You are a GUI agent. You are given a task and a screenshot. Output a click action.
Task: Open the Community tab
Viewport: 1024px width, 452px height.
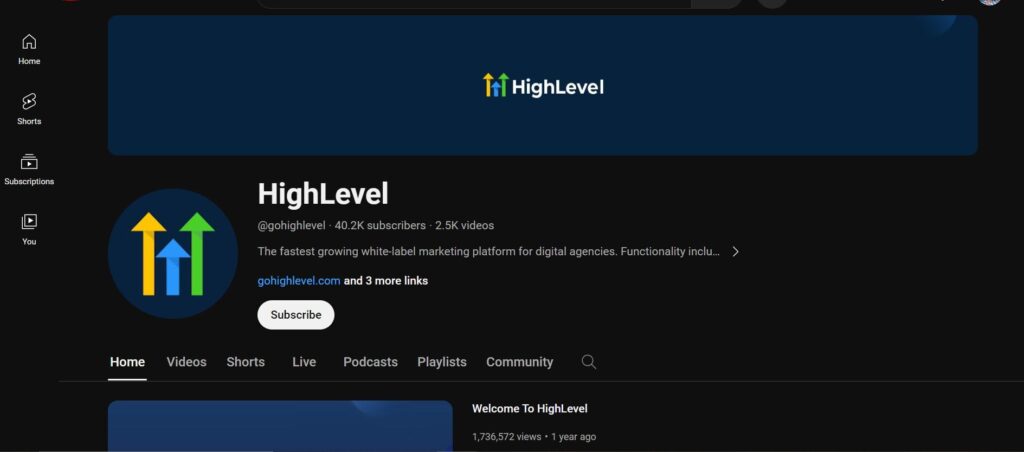520,362
